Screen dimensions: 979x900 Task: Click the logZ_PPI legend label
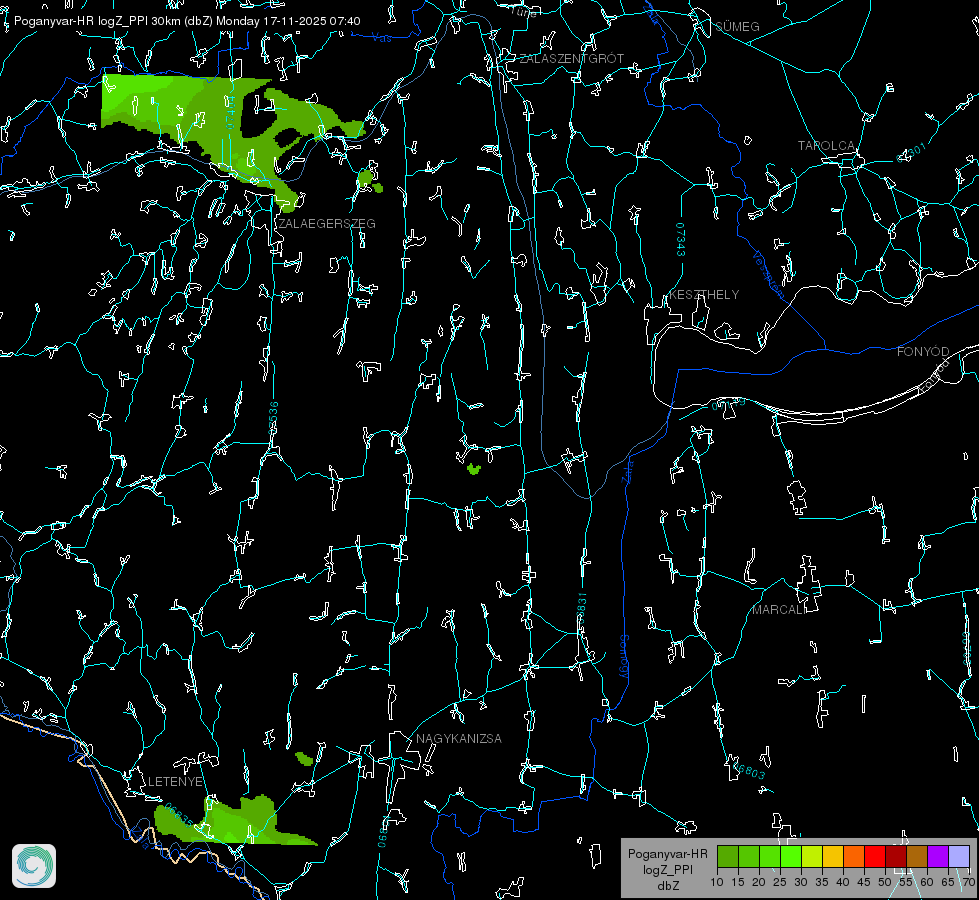click(x=667, y=870)
